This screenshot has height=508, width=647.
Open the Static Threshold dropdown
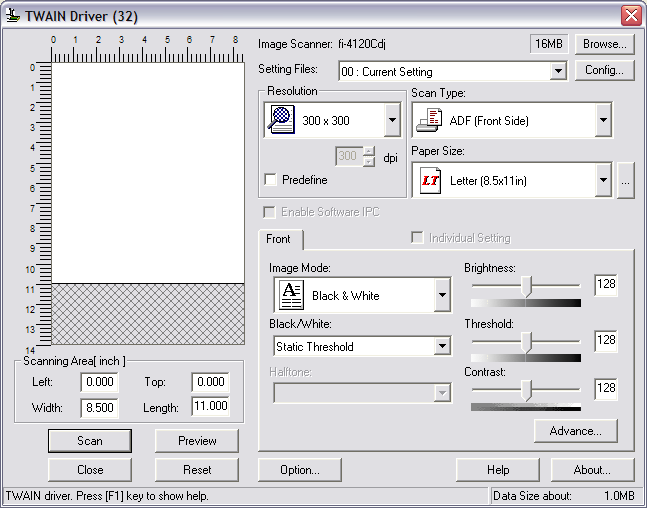tap(442, 346)
